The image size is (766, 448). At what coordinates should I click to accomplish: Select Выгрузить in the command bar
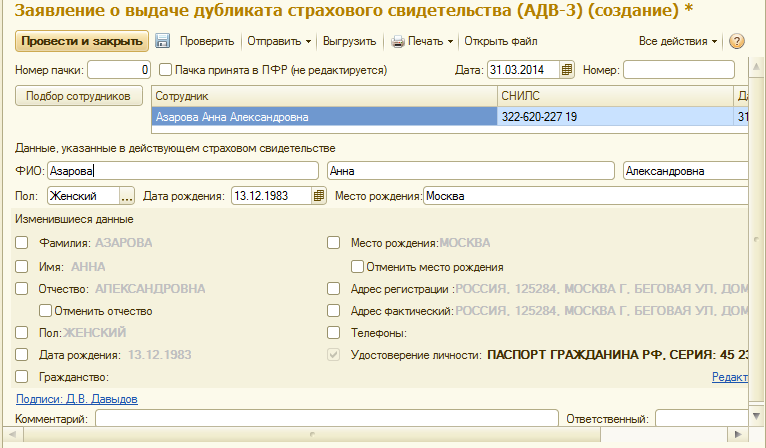coord(350,41)
